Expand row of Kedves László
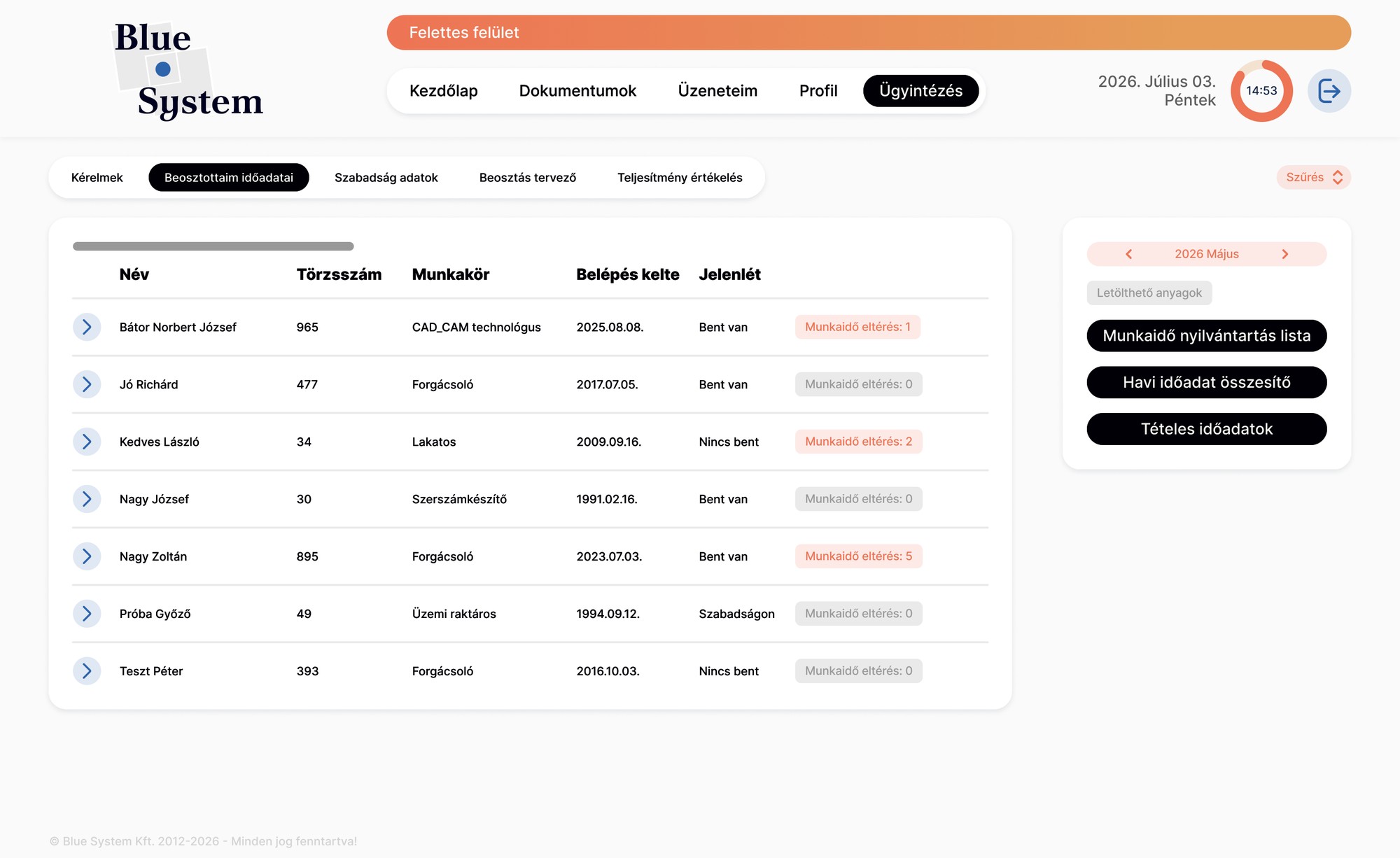This screenshot has width=1400, height=858. click(87, 442)
